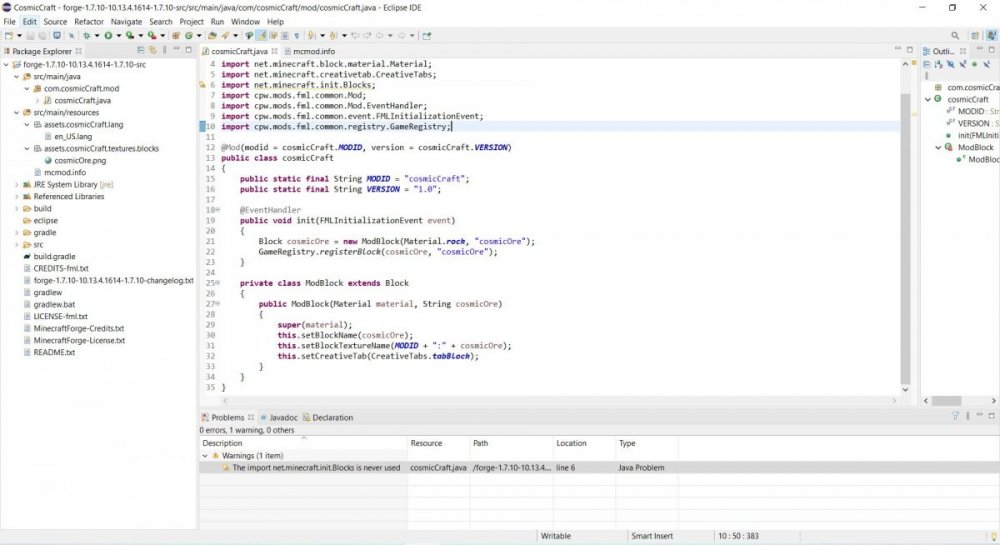Open dropdown arrow next to Run button
This screenshot has width=1000, height=545.
[119, 36]
